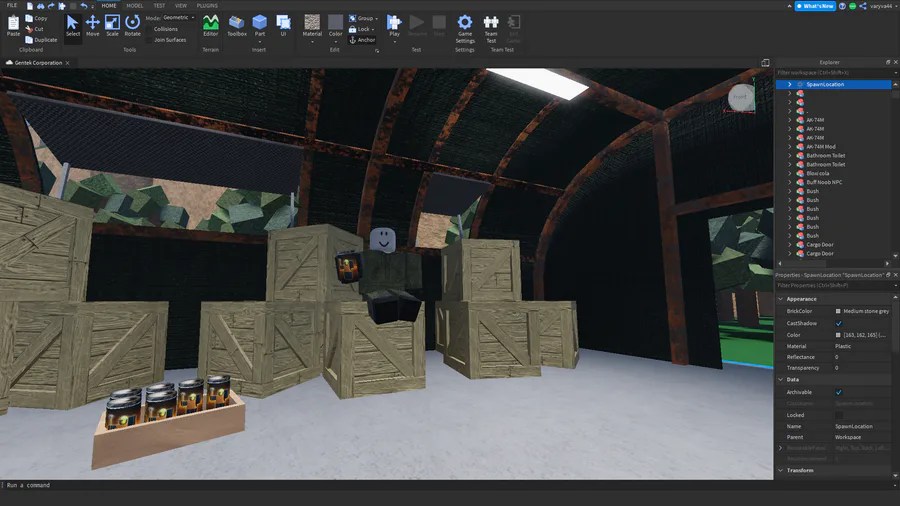
Task: Switch to the TEST ribbon tab
Action: tap(159, 6)
